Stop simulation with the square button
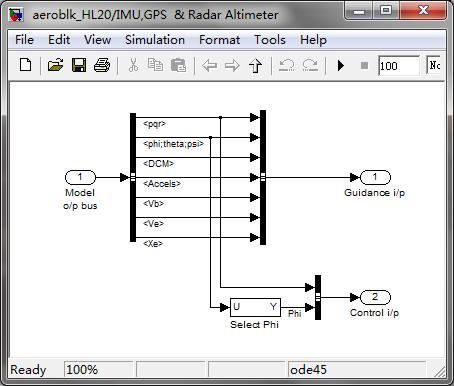 364,65
